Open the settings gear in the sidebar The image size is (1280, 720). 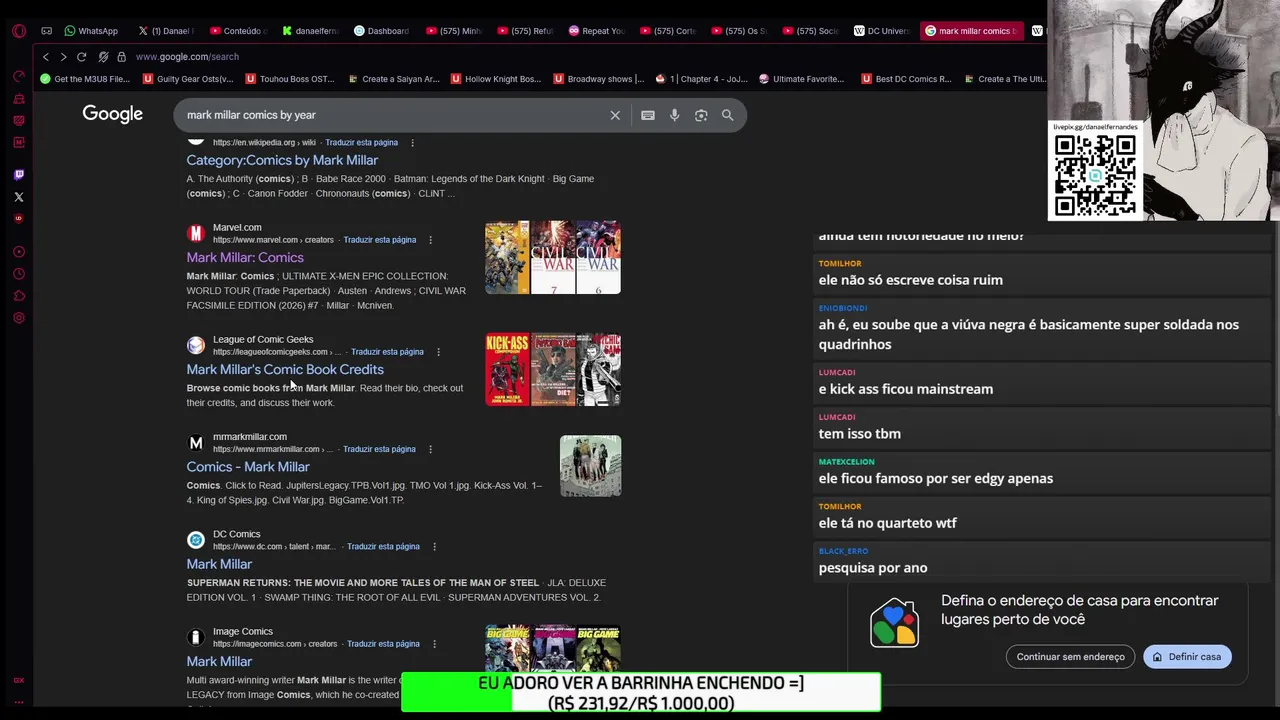[x=18, y=318]
